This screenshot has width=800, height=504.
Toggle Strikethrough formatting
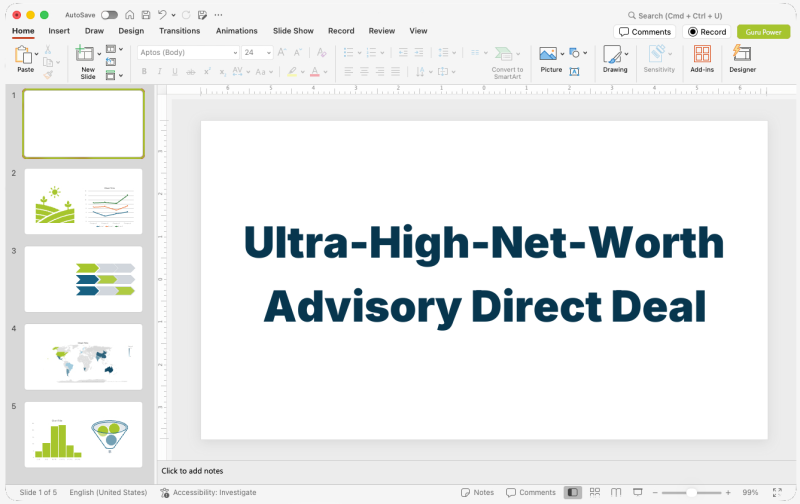point(191,72)
